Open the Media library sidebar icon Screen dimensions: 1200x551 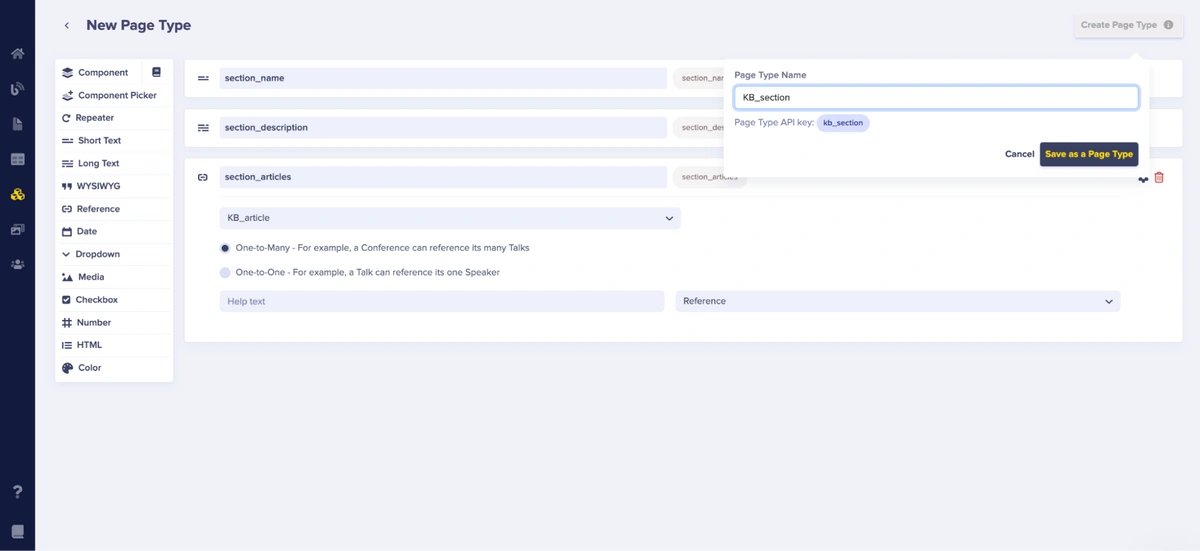pos(17,230)
